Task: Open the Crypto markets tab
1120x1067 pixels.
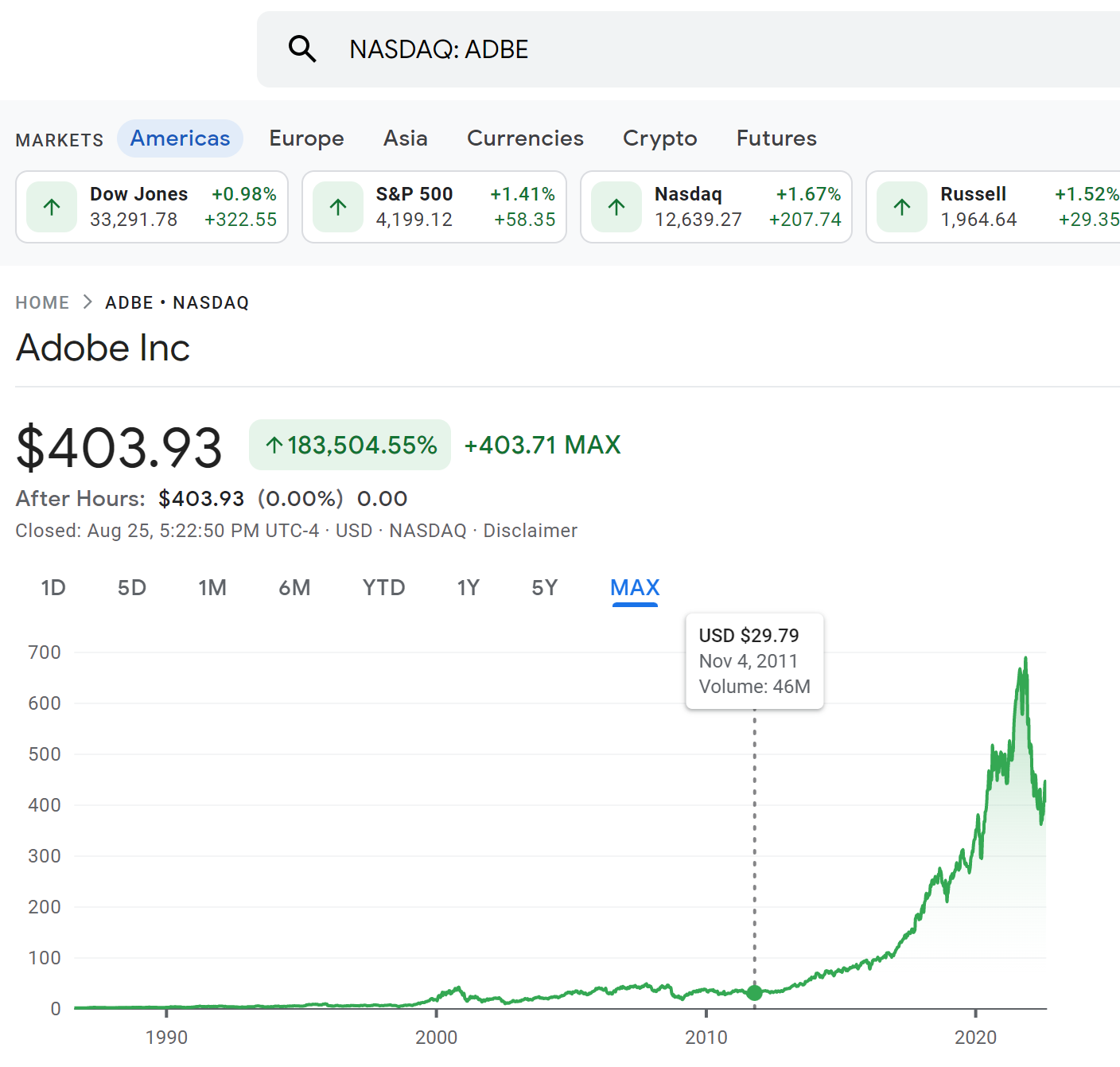Action: pyautogui.click(x=659, y=138)
